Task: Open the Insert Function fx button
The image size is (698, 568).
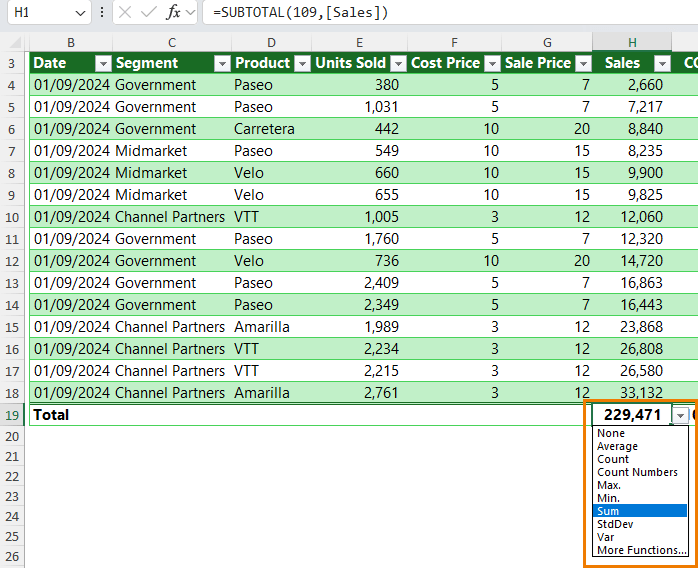Action: pos(173,12)
